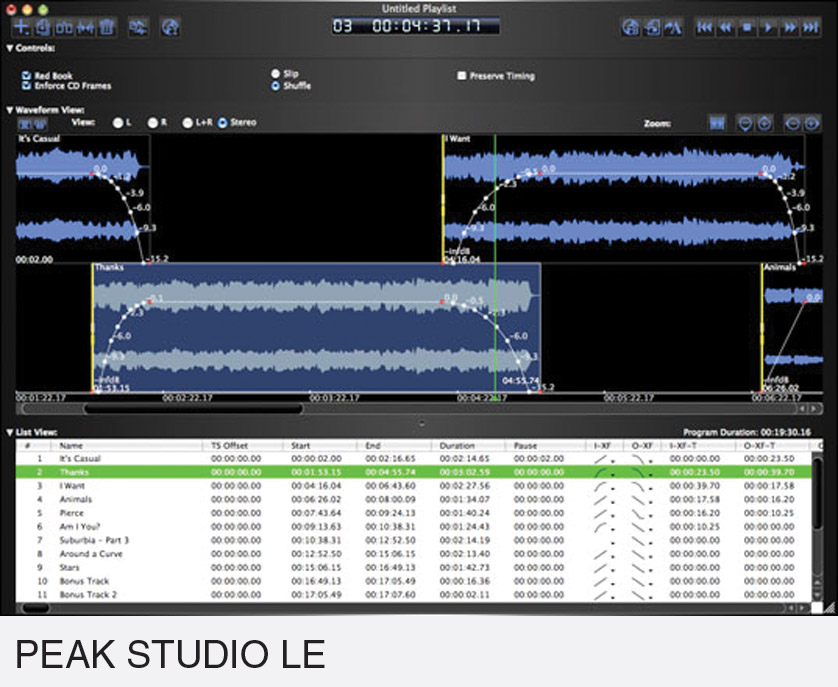Image resolution: width=838 pixels, height=687 pixels.
Task: Open O-XF fade-out curve menu for It's Casual
Action: (642, 459)
